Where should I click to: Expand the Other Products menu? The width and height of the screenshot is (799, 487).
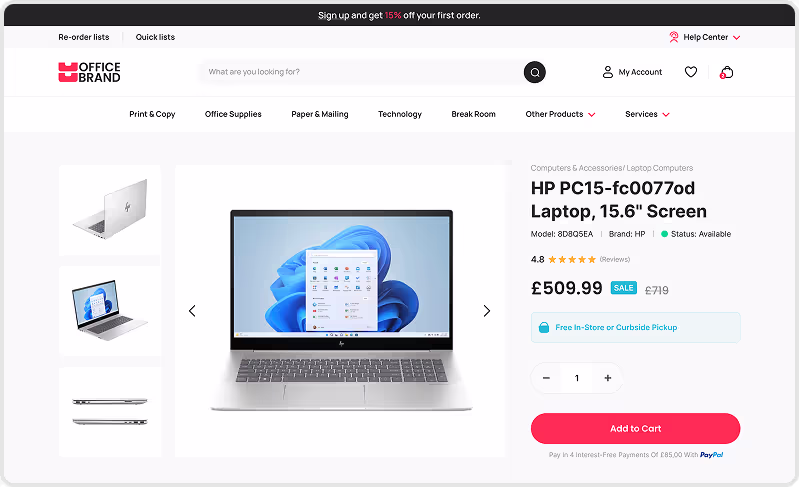pos(561,114)
